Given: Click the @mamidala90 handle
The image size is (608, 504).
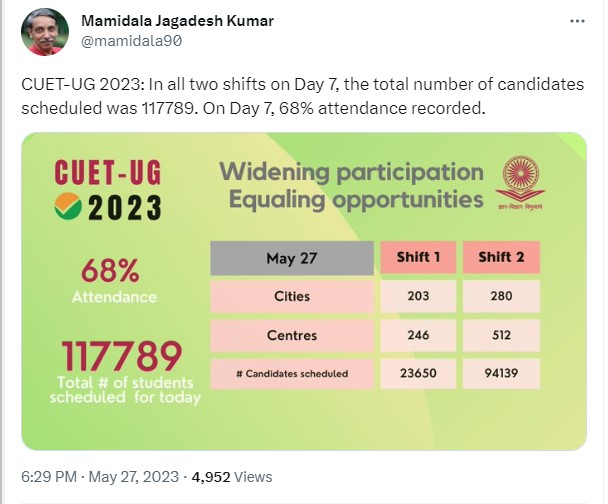Looking at the screenshot, I should click(130, 41).
